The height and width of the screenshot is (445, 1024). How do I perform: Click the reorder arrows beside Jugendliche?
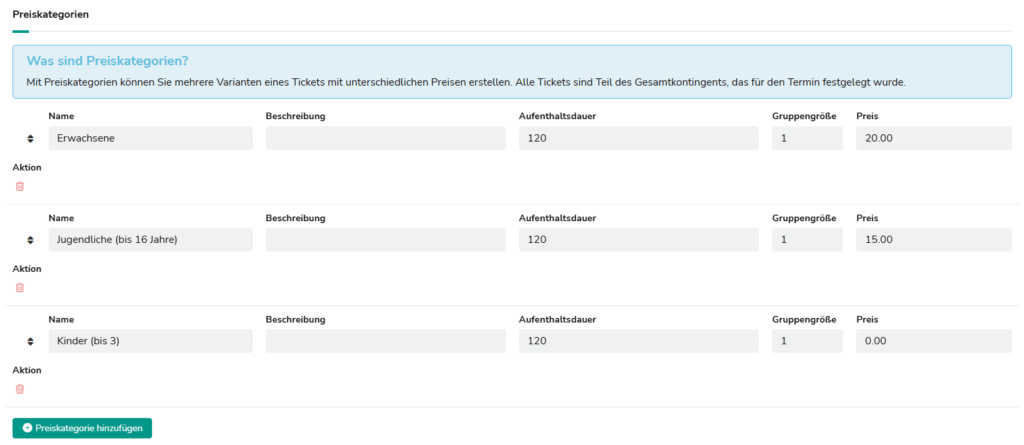point(30,240)
